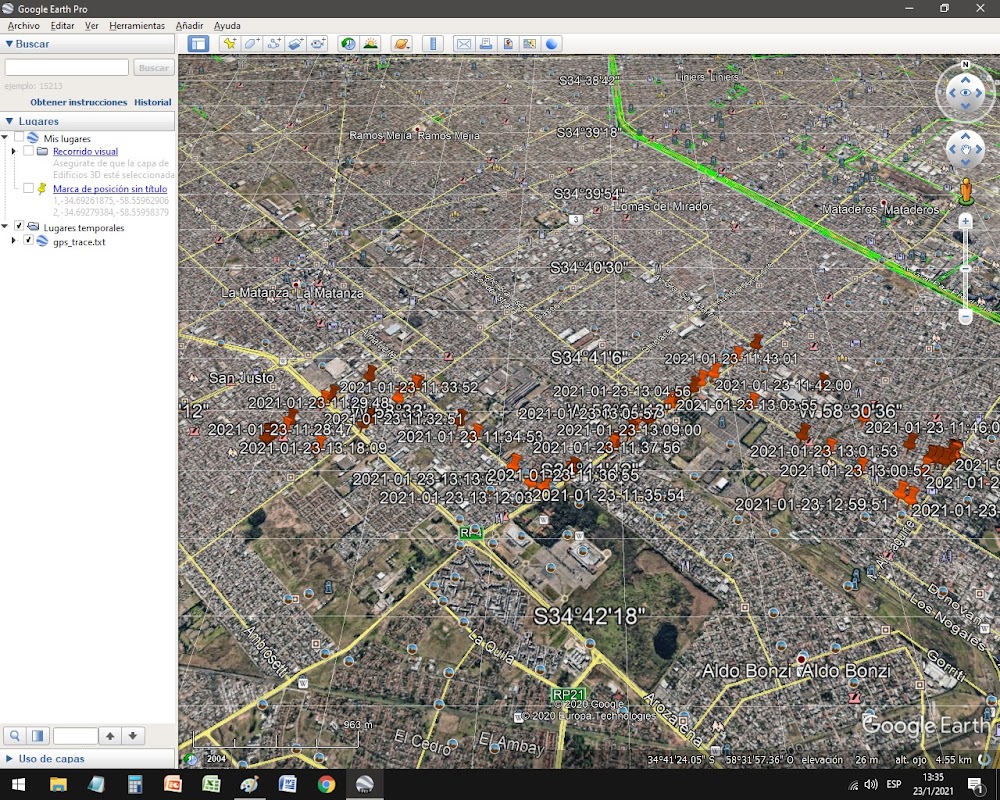Viewport: 1000px width, 800px height.
Task: Click the zoom in plus button
Action: click(x=965, y=221)
